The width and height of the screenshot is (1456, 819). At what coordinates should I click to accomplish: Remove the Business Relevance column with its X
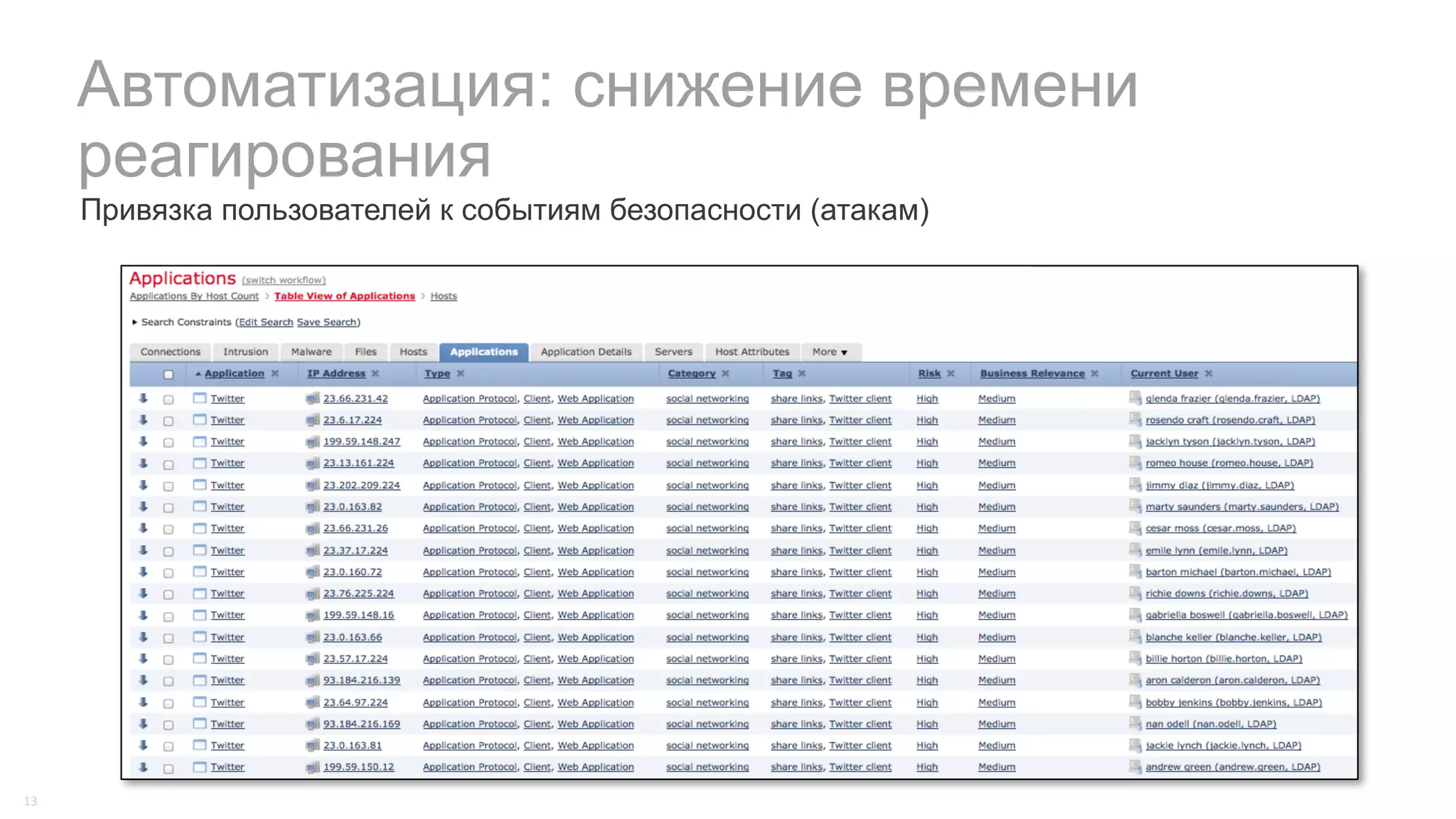(x=1095, y=373)
